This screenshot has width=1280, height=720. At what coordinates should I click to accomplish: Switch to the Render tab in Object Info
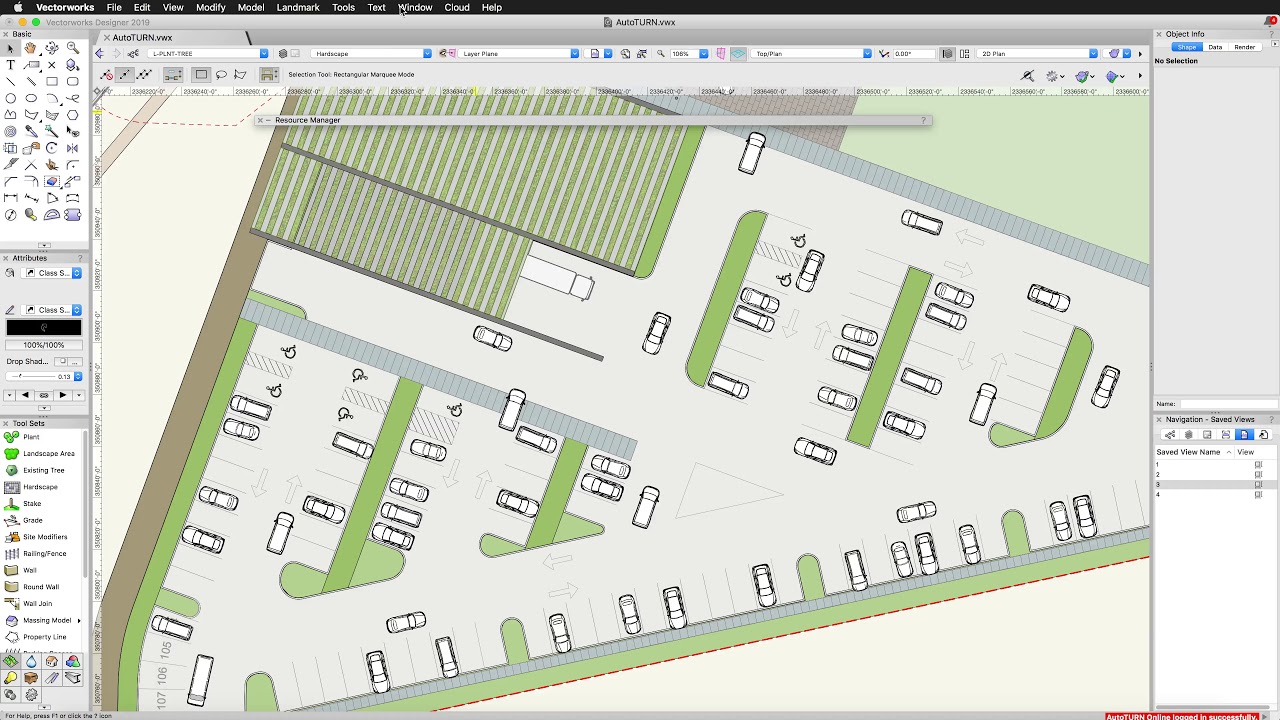point(1244,47)
